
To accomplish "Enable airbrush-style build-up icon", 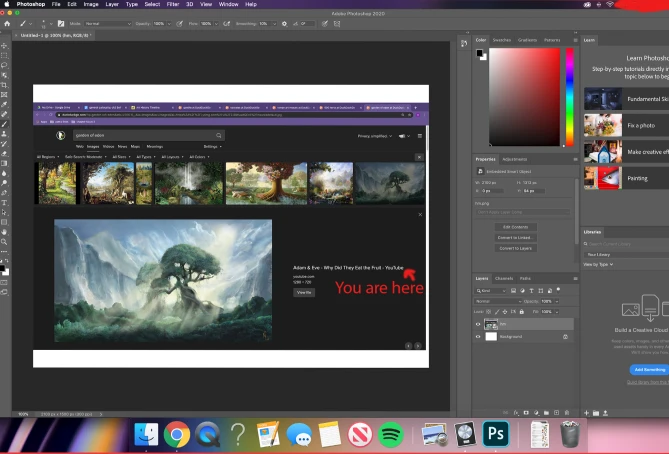I will click(x=227, y=24).
